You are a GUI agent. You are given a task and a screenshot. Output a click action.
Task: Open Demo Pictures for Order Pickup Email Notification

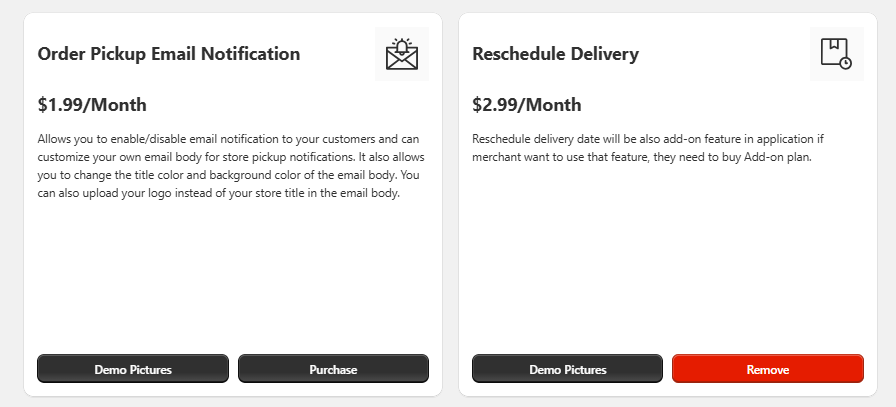coord(133,369)
